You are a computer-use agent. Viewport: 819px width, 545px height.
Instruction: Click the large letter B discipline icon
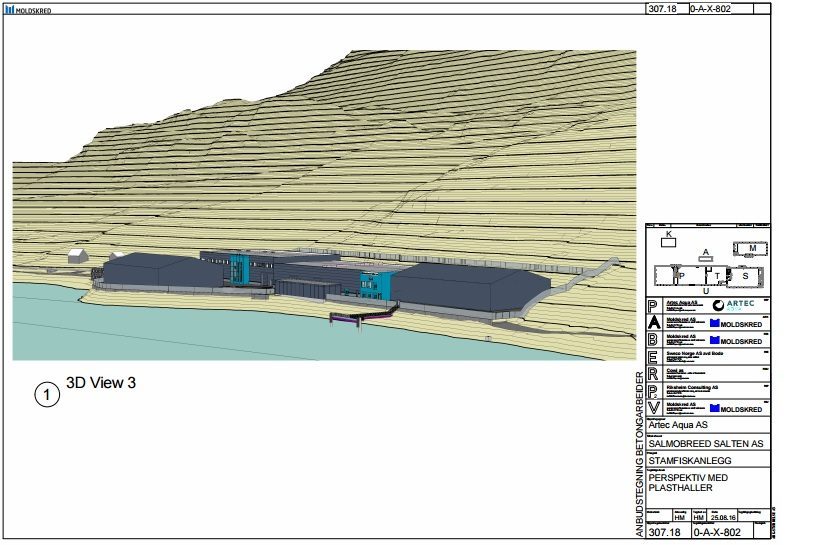pos(654,340)
